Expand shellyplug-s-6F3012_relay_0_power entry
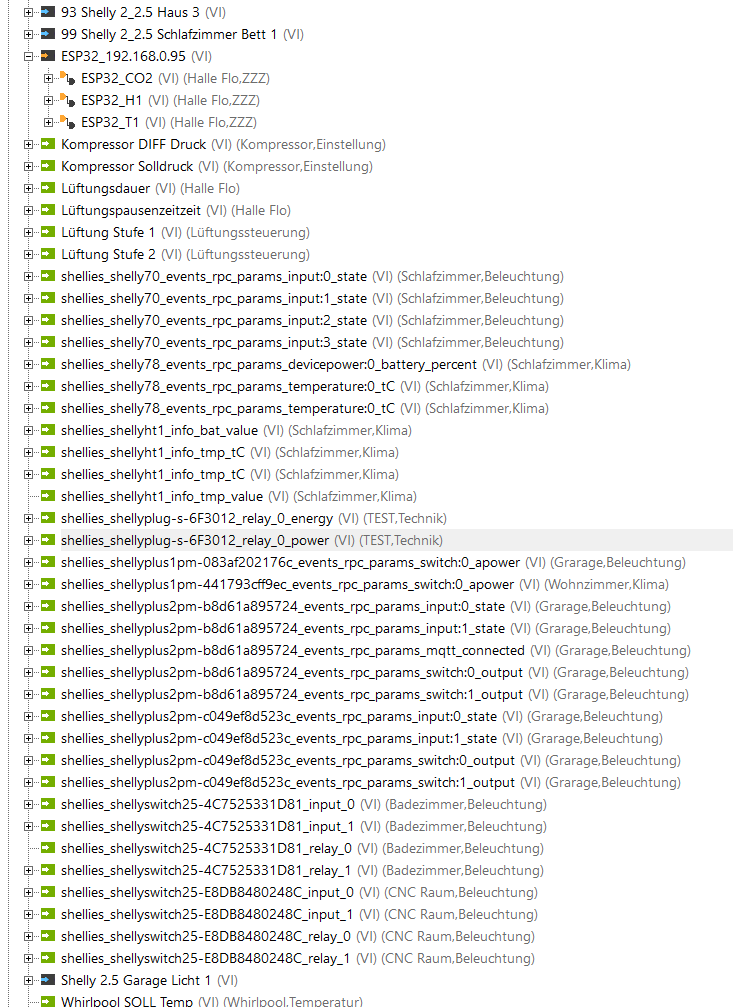Viewport: 733px width, 1007px height. 28,540
